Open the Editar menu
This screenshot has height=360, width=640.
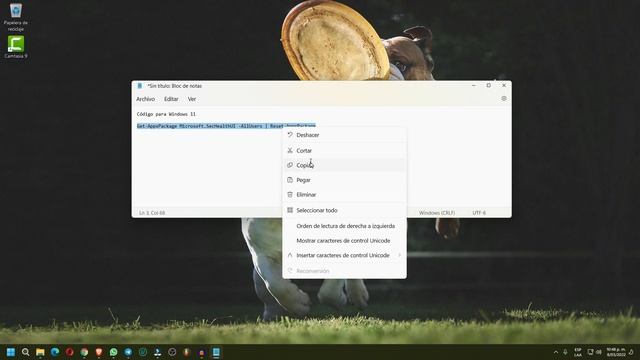(171, 99)
